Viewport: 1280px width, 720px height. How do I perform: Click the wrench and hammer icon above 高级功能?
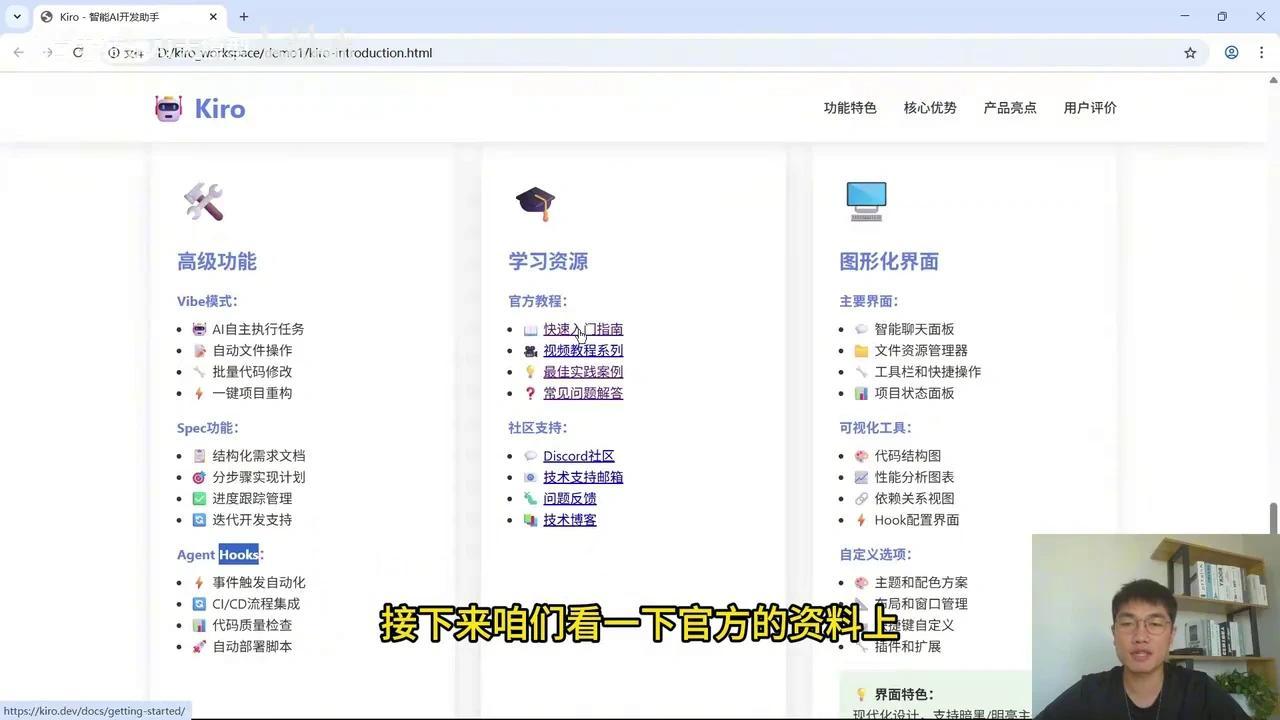(x=203, y=202)
